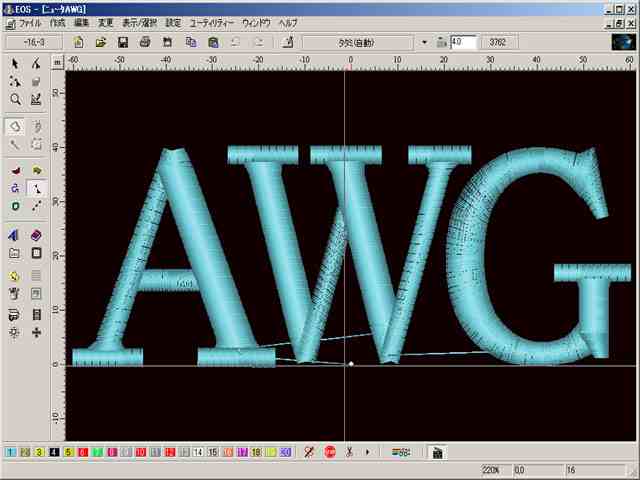
Task: Open the View/Select menu (表示/選択)
Action: pyautogui.click(x=140, y=23)
